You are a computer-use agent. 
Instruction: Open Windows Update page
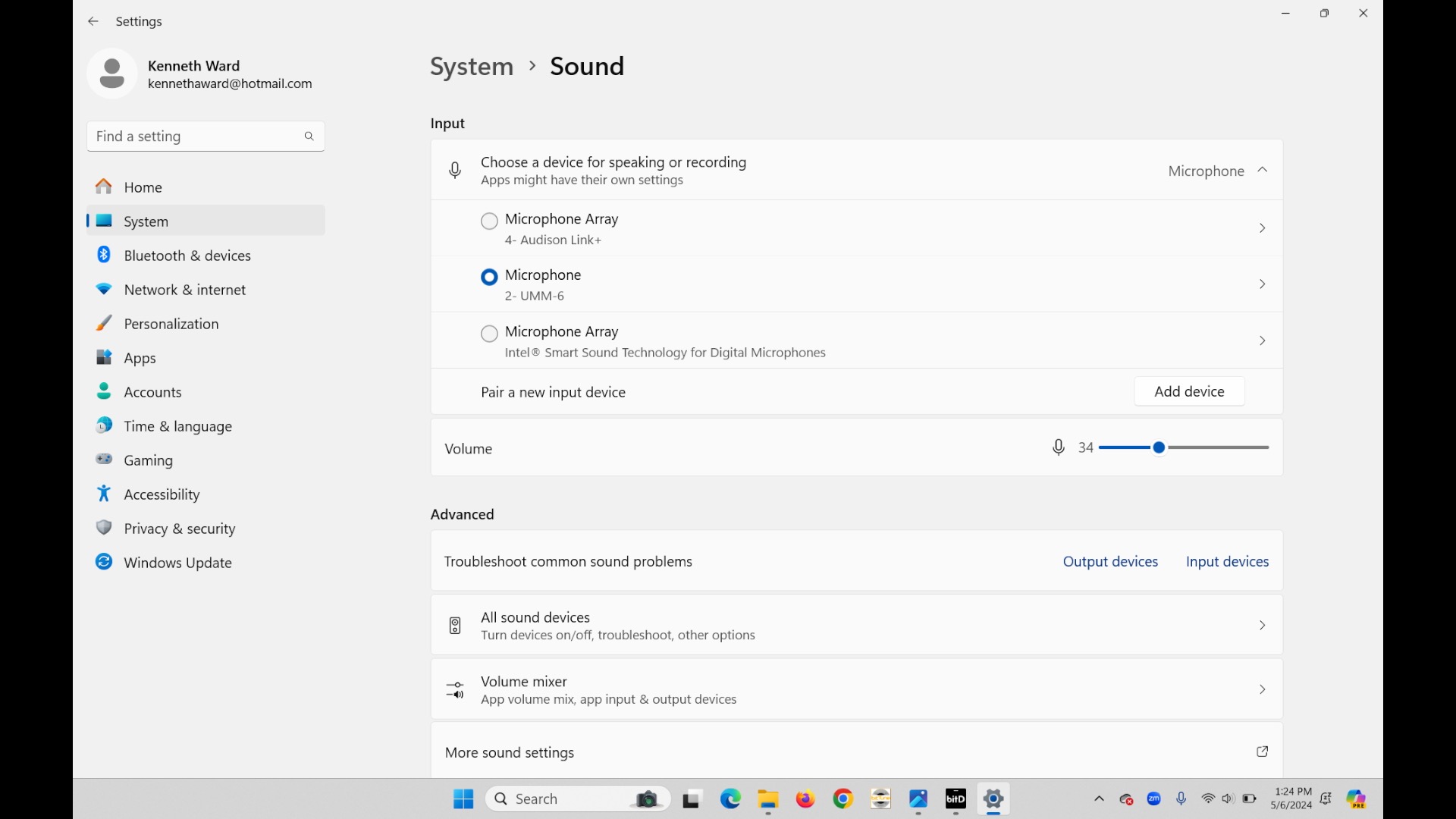206,563
